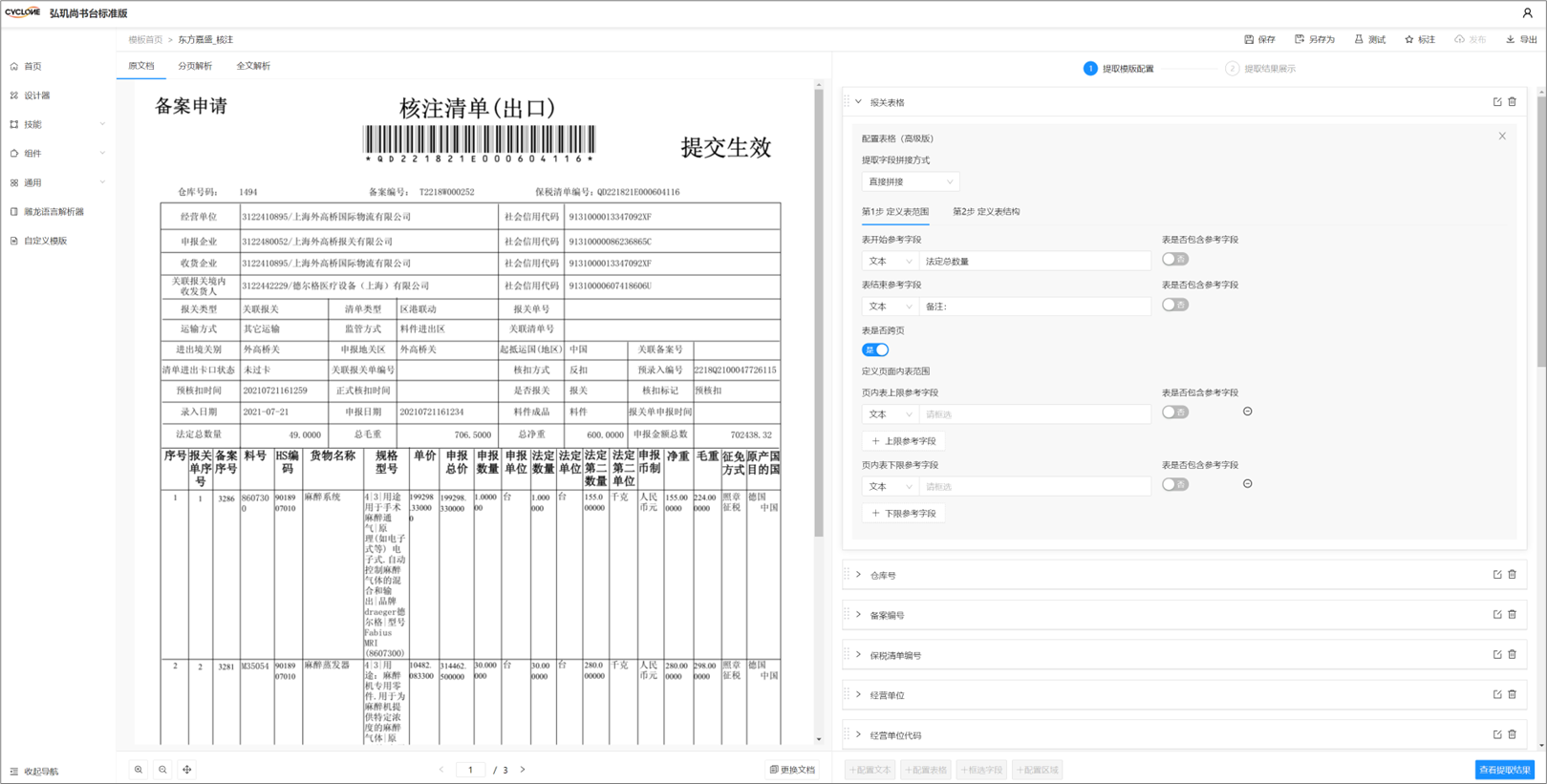Image resolution: width=1547 pixels, height=784 pixels.
Task: Delete the 报关表格 field
Action: (x=1513, y=102)
